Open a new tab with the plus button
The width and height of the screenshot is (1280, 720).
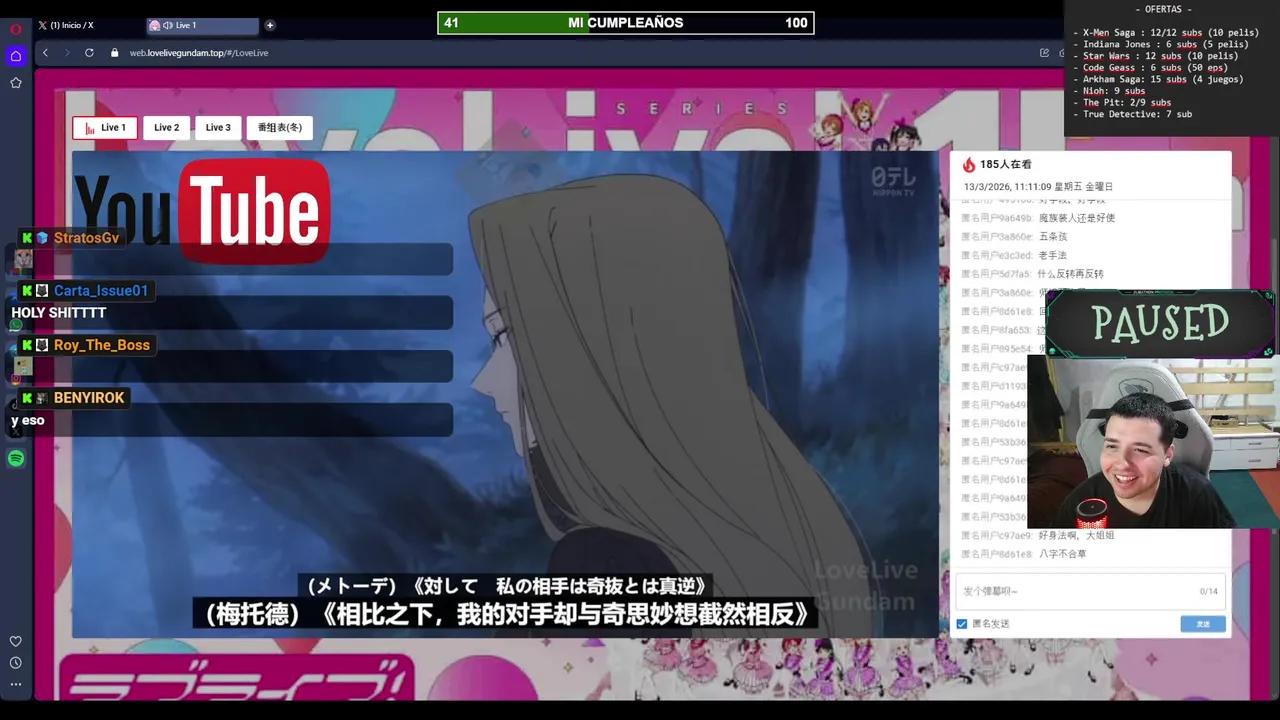(270, 25)
